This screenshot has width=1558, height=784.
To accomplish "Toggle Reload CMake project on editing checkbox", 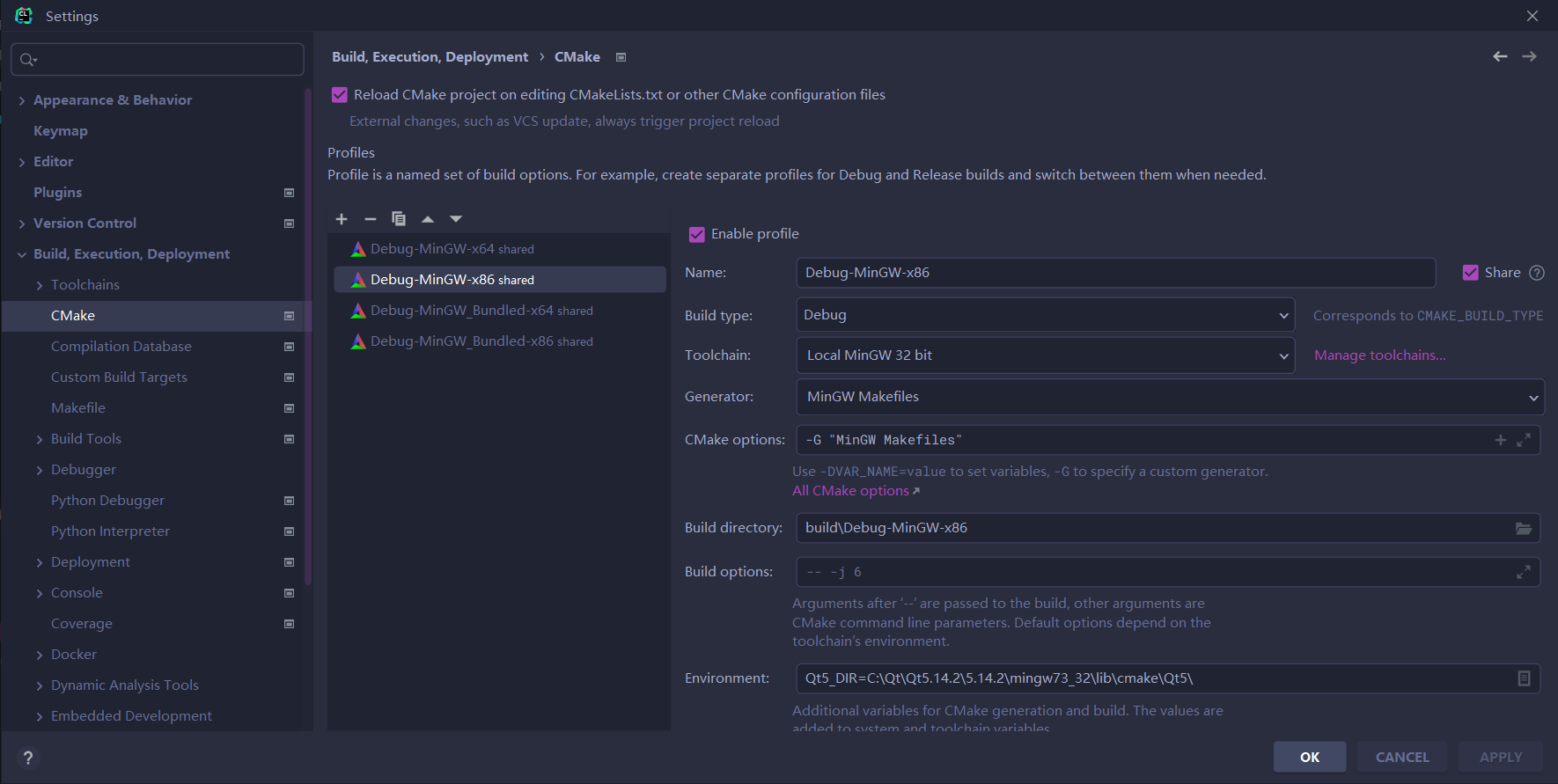I will [x=340, y=95].
